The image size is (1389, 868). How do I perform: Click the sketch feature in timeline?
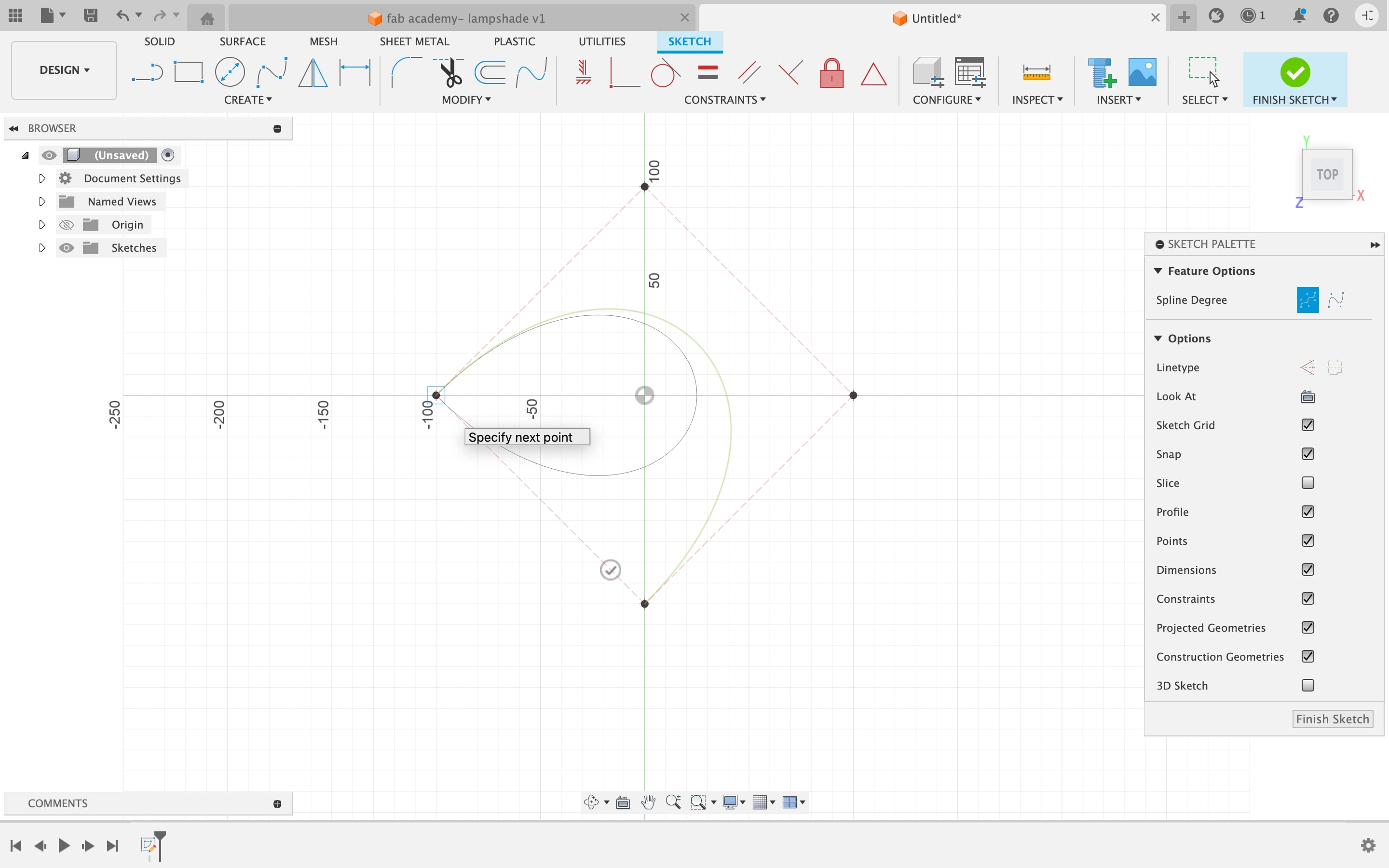pos(148,844)
